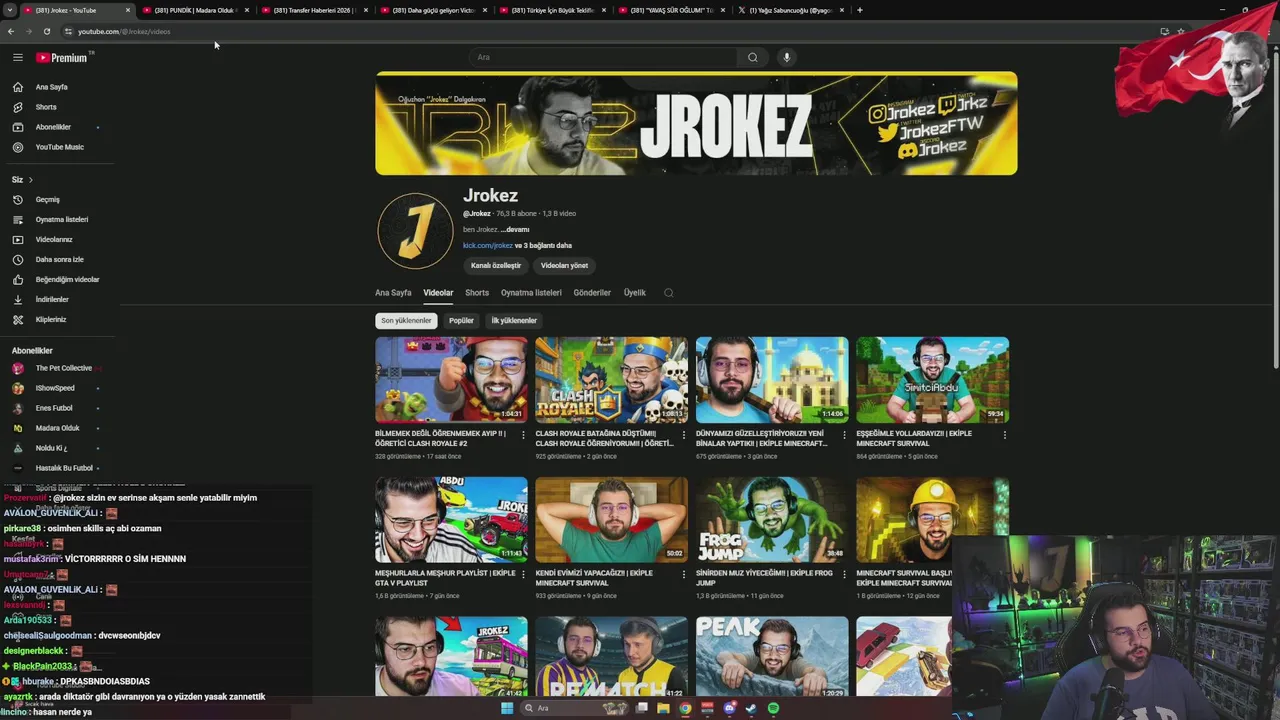1280x720 pixels.
Task: Open the PEAK video thumbnail
Action: click(x=772, y=657)
